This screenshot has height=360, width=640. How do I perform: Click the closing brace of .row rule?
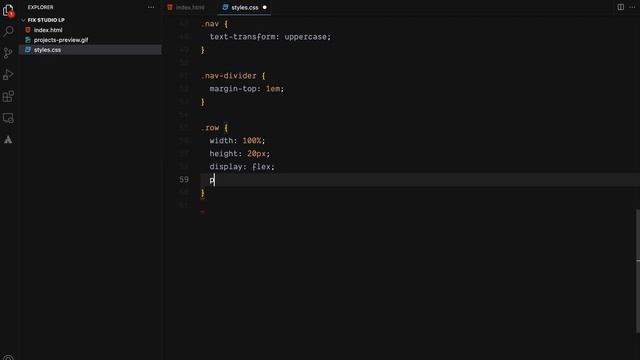coord(202,193)
